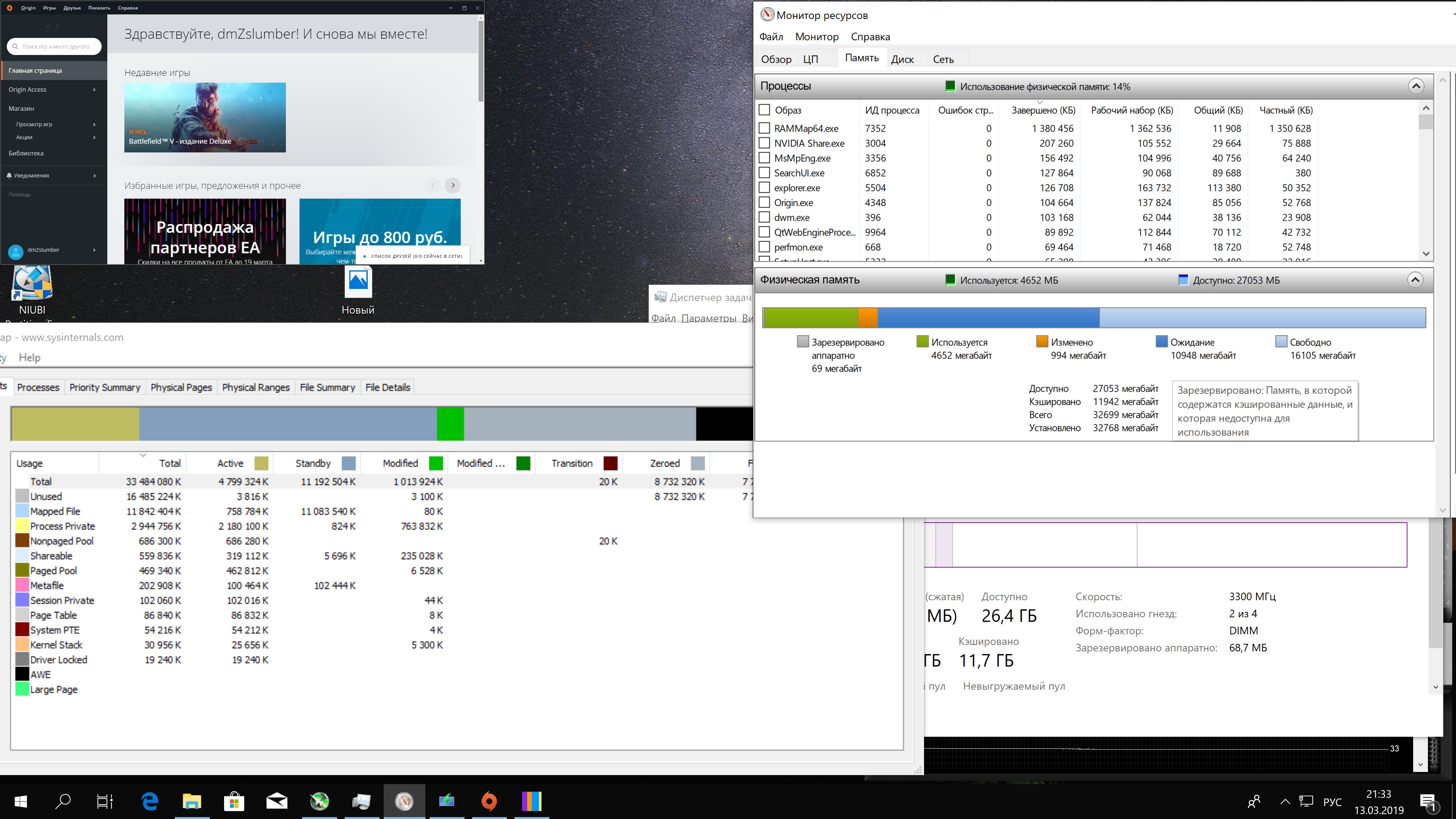The width and height of the screenshot is (1456, 819).
Task: Open the Origin notifications bell item
Action: coord(31,175)
